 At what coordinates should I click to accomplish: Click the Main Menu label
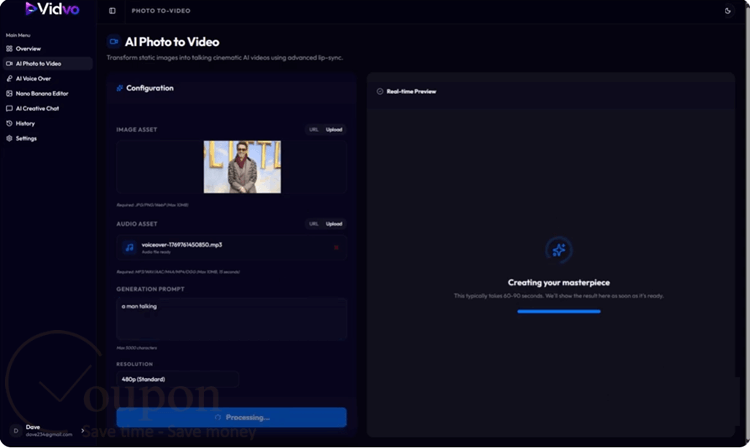pos(18,35)
